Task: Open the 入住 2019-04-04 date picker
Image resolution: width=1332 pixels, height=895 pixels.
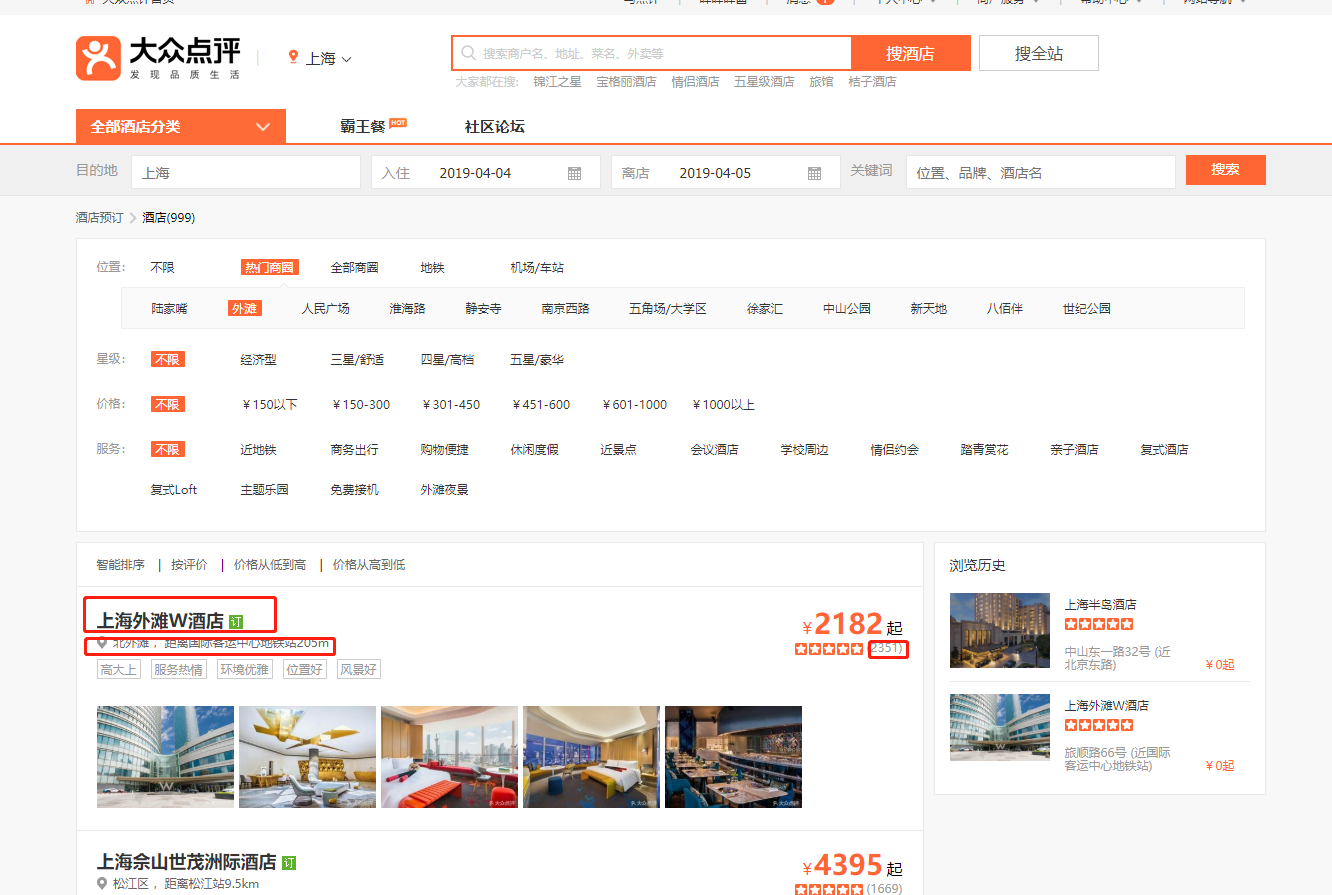Action: click(486, 172)
